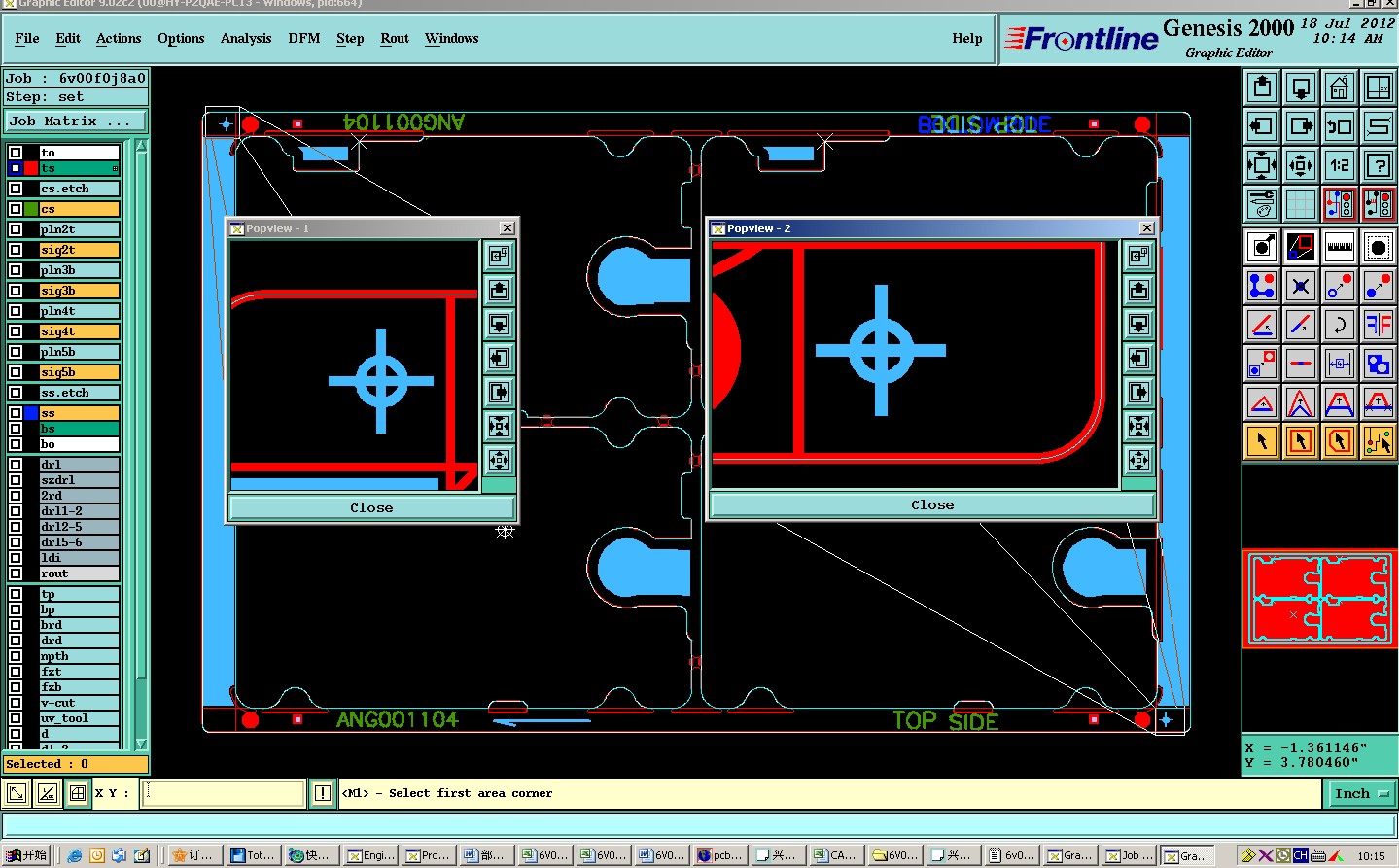Select the plain arrow pointer selection tool
This screenshot has width=1399, height=868.
pos(1262,441)
